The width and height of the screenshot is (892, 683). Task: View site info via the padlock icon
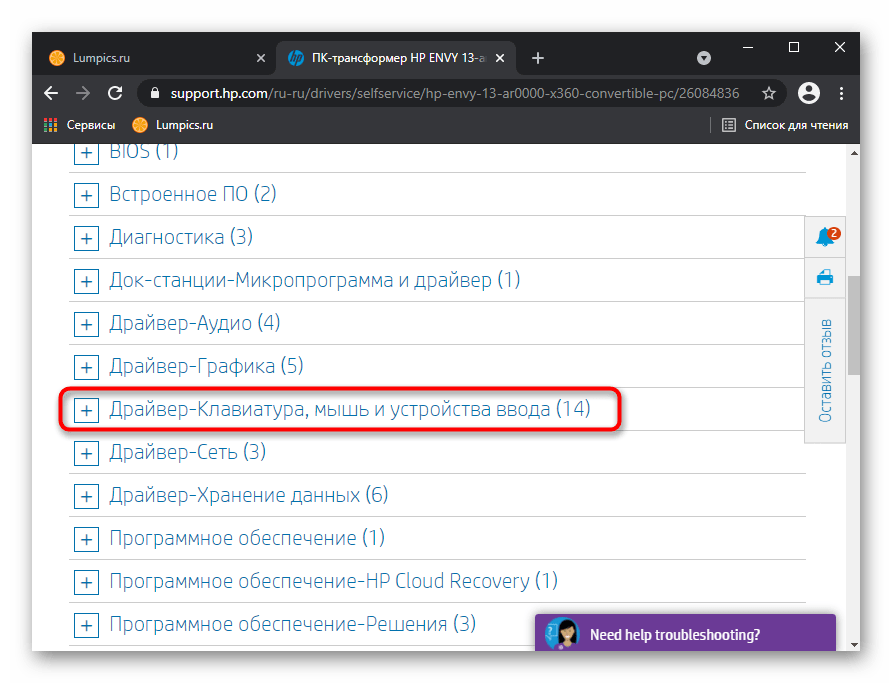coord(155,93)
